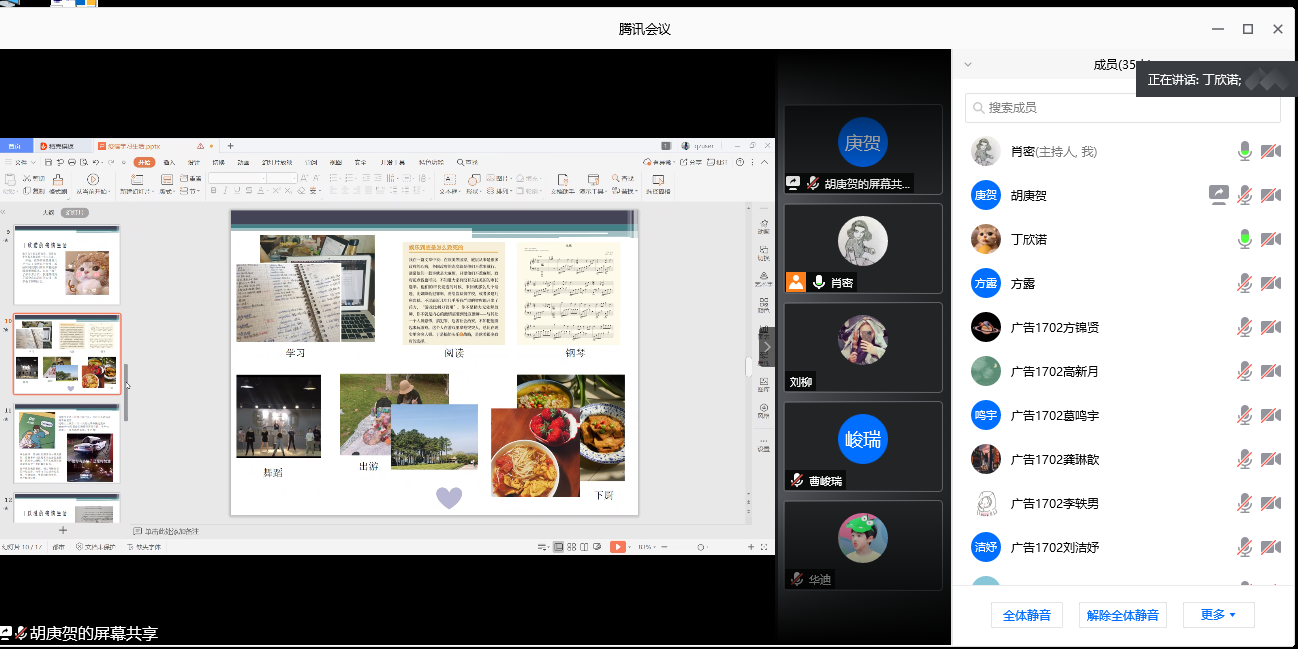Maximize the 腾讯会议 window
This screenshot has height=649, width=1298.
tap(1247, 29)
